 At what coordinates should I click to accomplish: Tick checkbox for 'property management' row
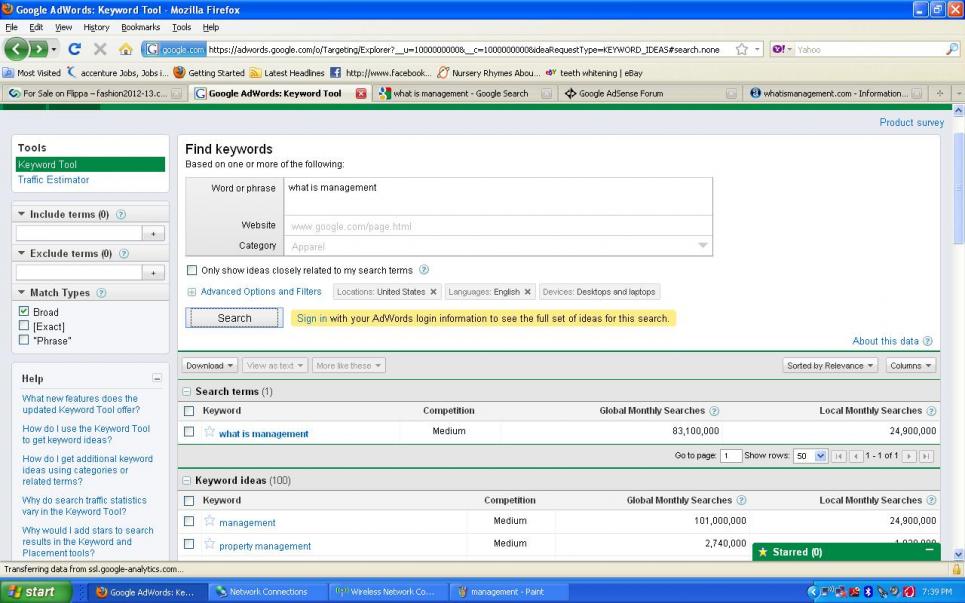(x=189, y=544)
